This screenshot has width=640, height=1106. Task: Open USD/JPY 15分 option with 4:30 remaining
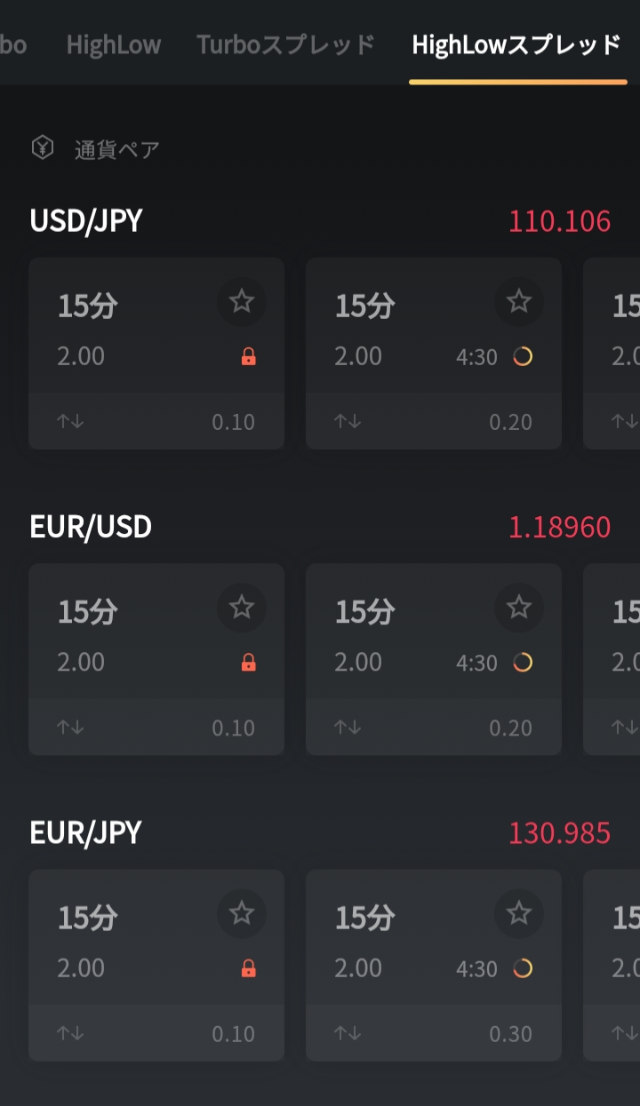coord(434,353)
